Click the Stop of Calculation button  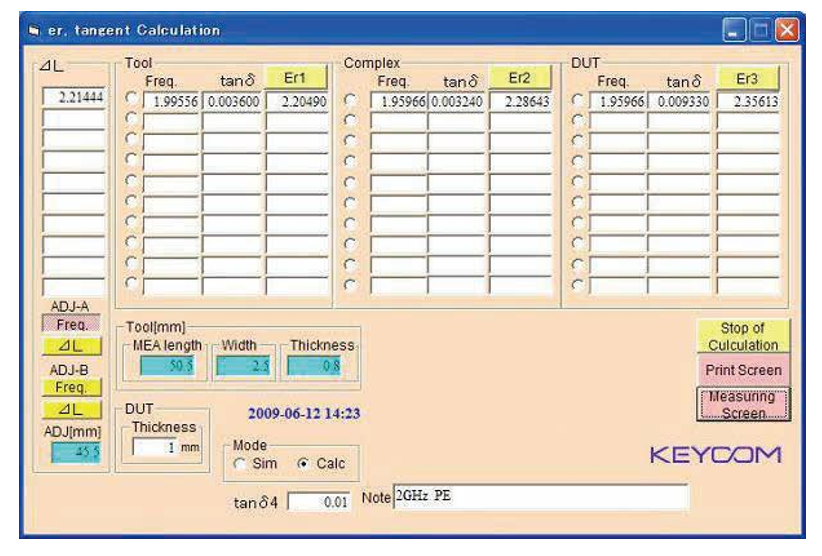coord(743,336)
